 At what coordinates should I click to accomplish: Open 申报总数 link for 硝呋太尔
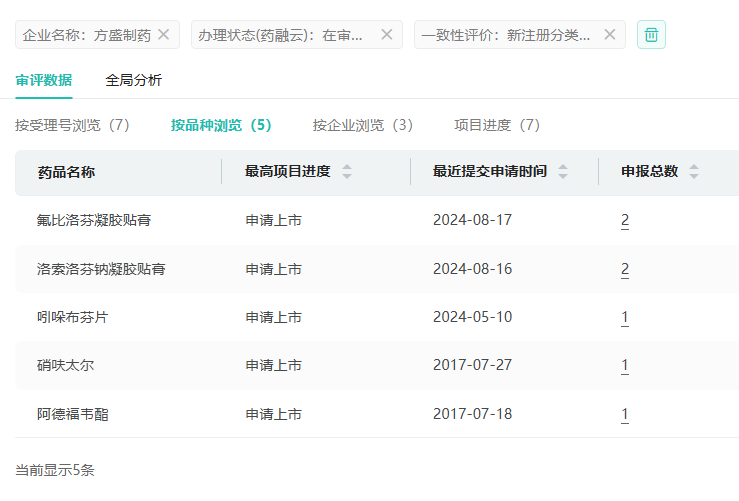coord(625,365)
